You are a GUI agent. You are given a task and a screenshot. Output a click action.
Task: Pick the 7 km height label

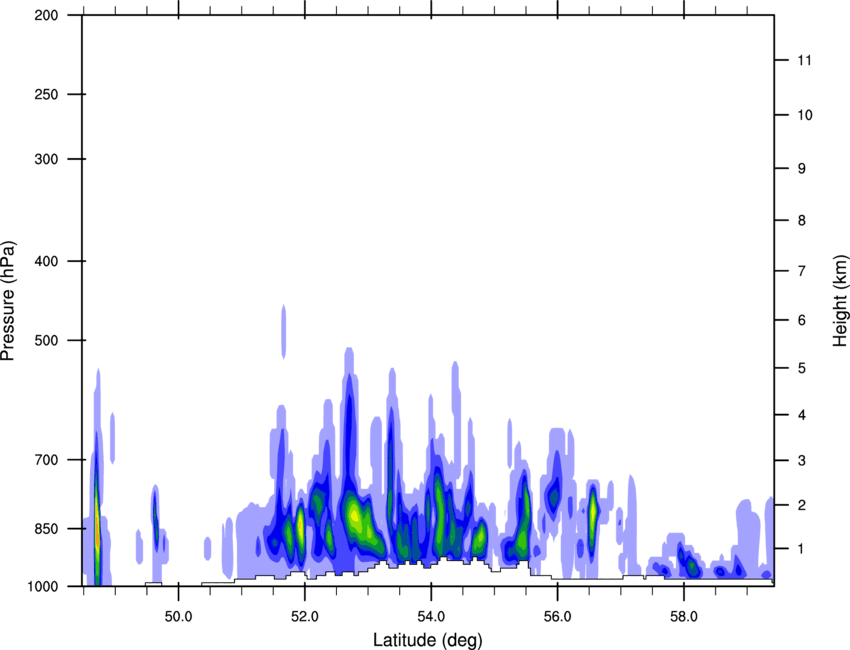(x=802, y=271)
